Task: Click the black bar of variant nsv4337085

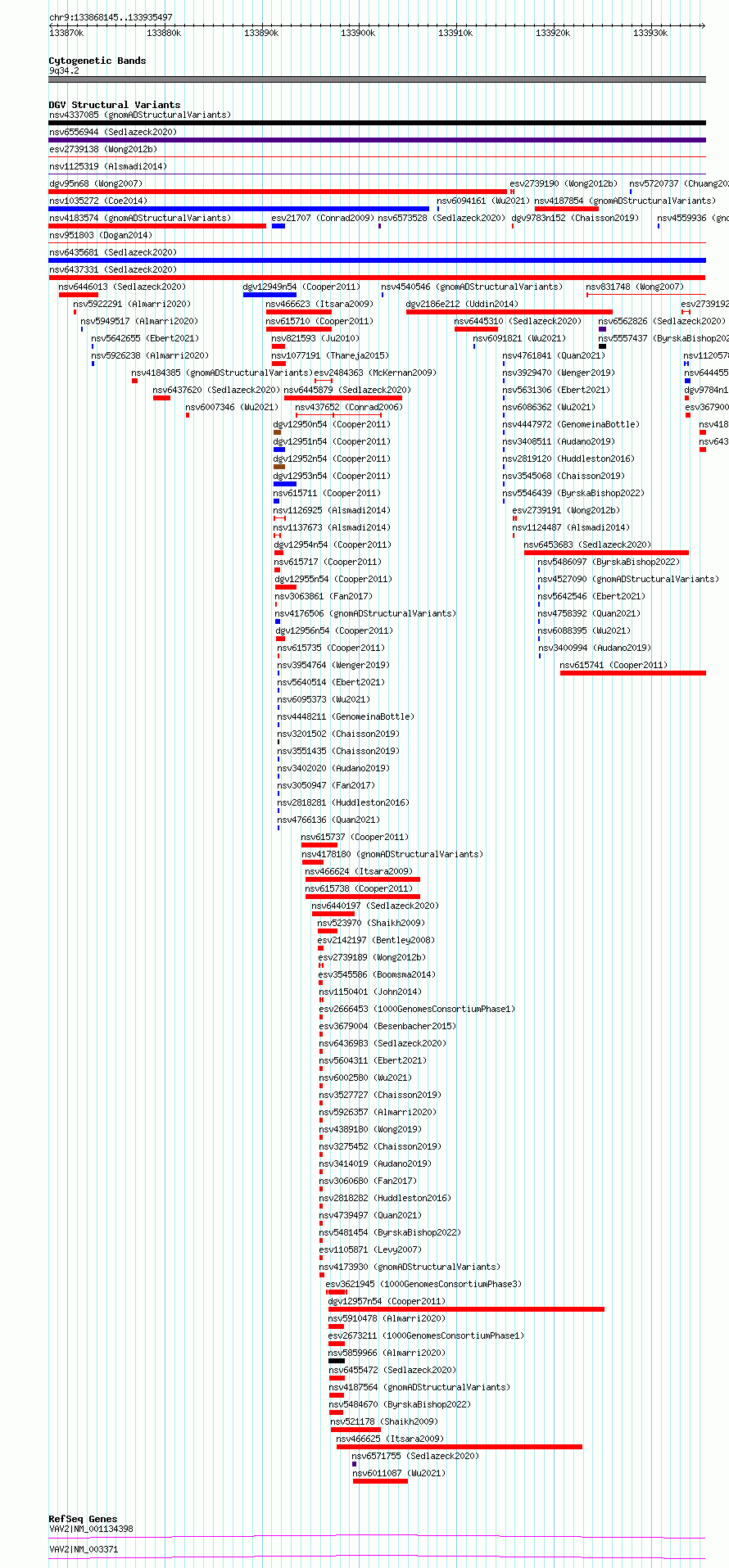Action: 377,123
